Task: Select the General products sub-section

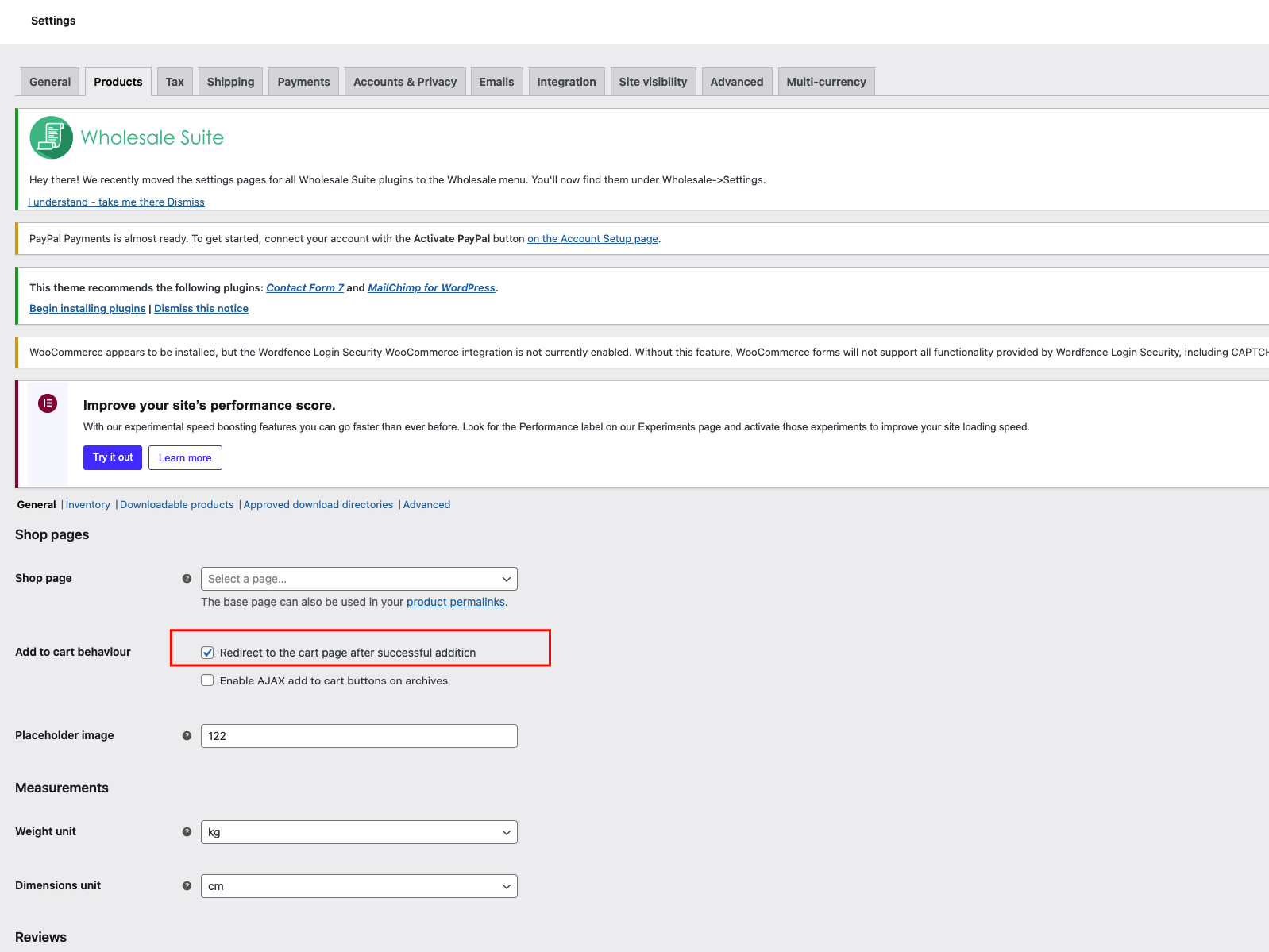Action: coord(37,505)
